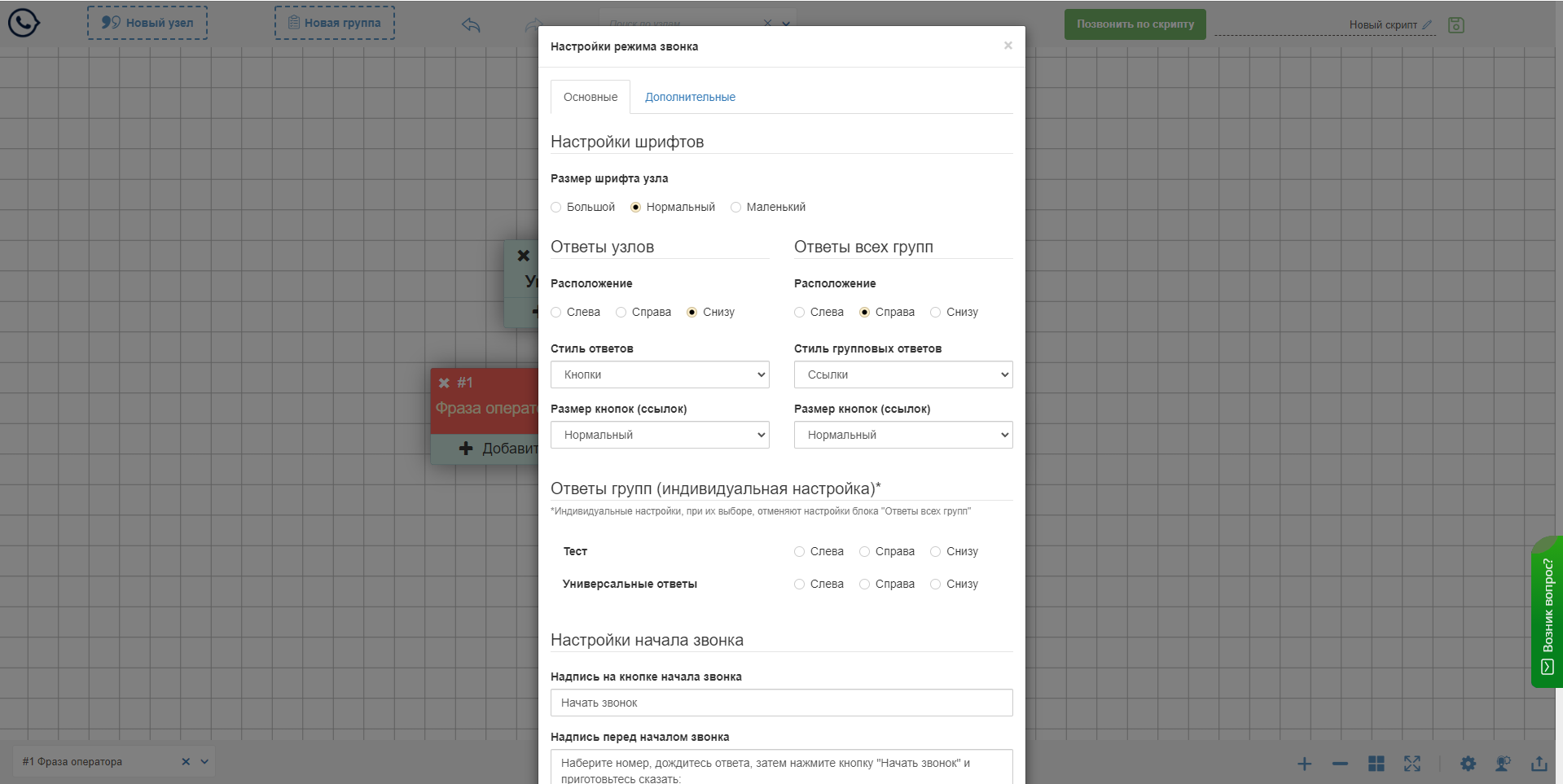
Task: Click the undo arrow in the top toolbar
Action: pyautogui.click(x=471, y=25)
